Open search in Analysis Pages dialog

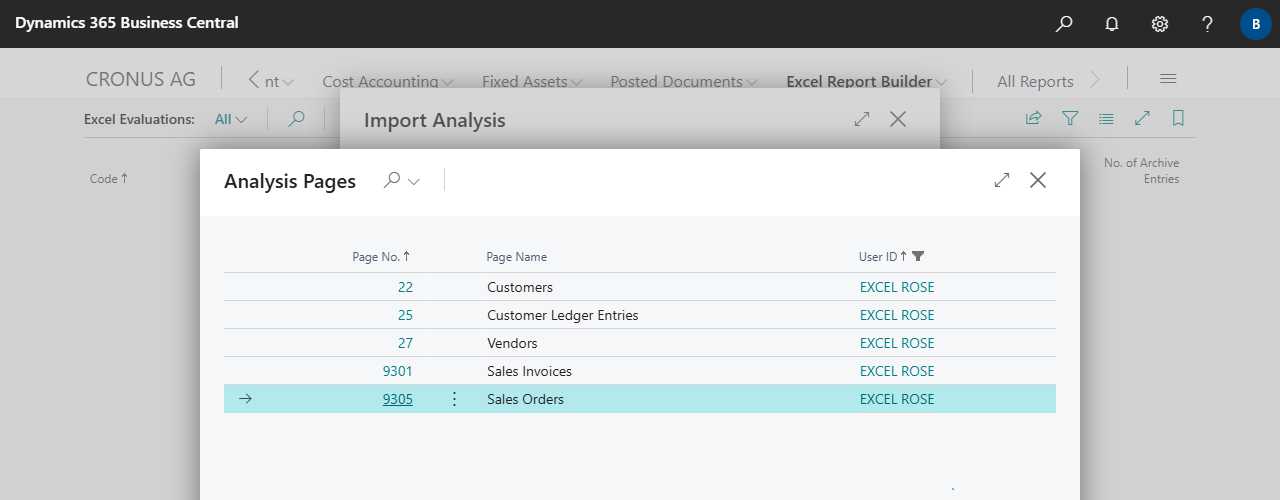click(x=392, y=180)
